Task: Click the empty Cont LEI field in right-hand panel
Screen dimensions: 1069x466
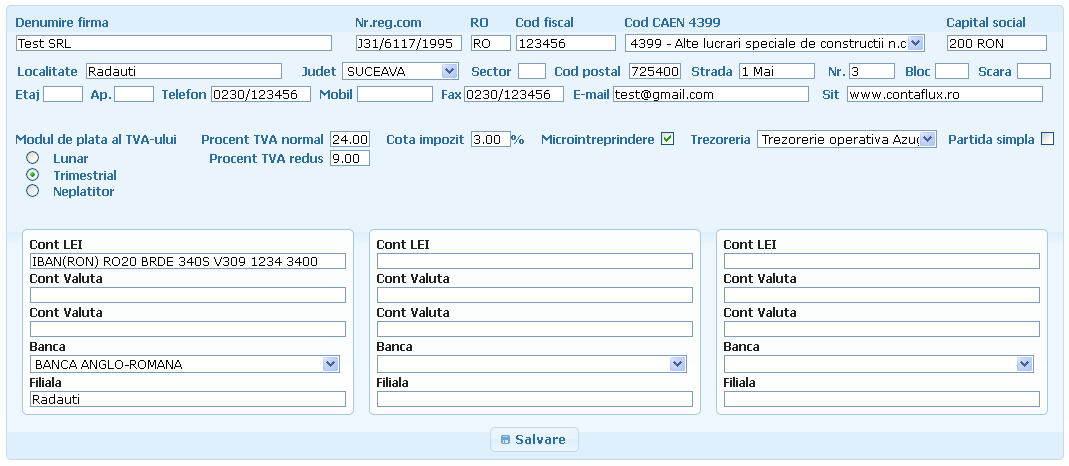Action: 882,261
